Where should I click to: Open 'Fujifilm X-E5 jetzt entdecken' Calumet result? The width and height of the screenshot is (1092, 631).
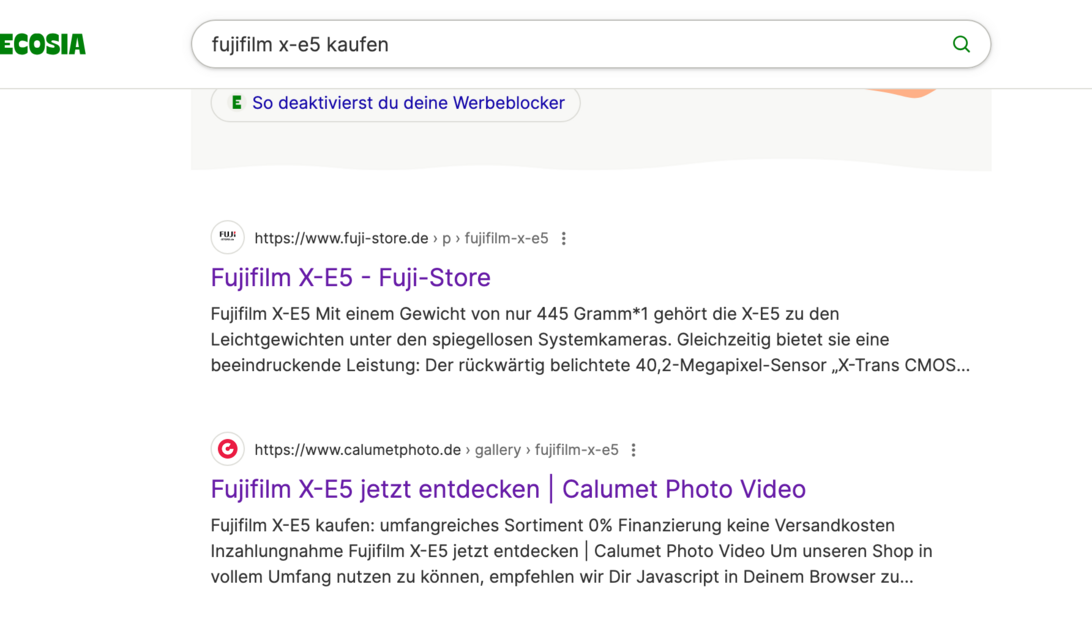point(508,489)
